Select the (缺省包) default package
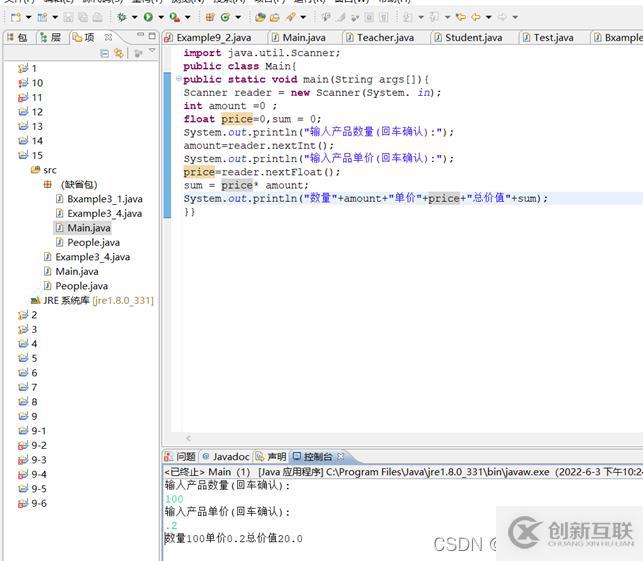 point(71,185)
